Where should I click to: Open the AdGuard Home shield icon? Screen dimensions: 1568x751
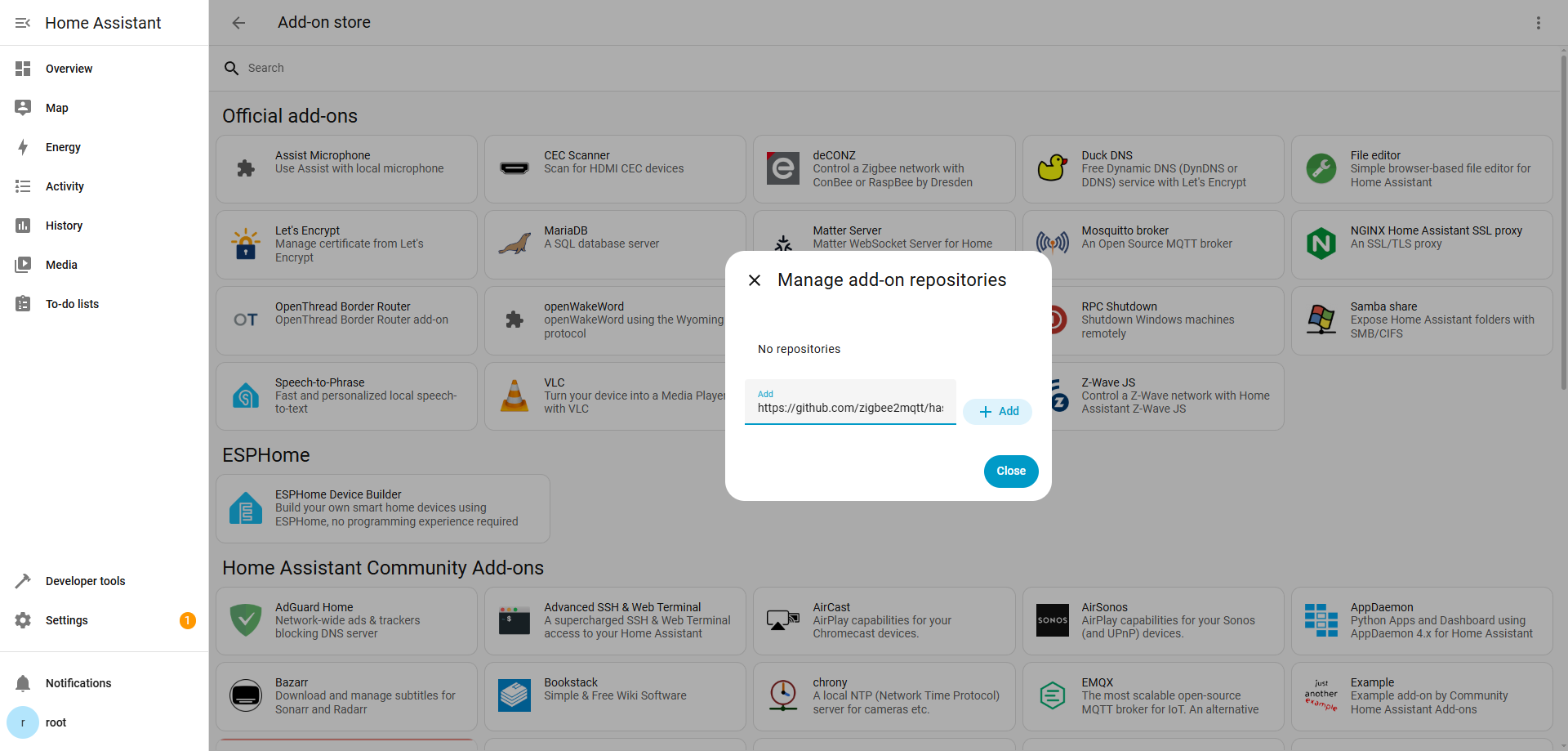pos(246,620)
